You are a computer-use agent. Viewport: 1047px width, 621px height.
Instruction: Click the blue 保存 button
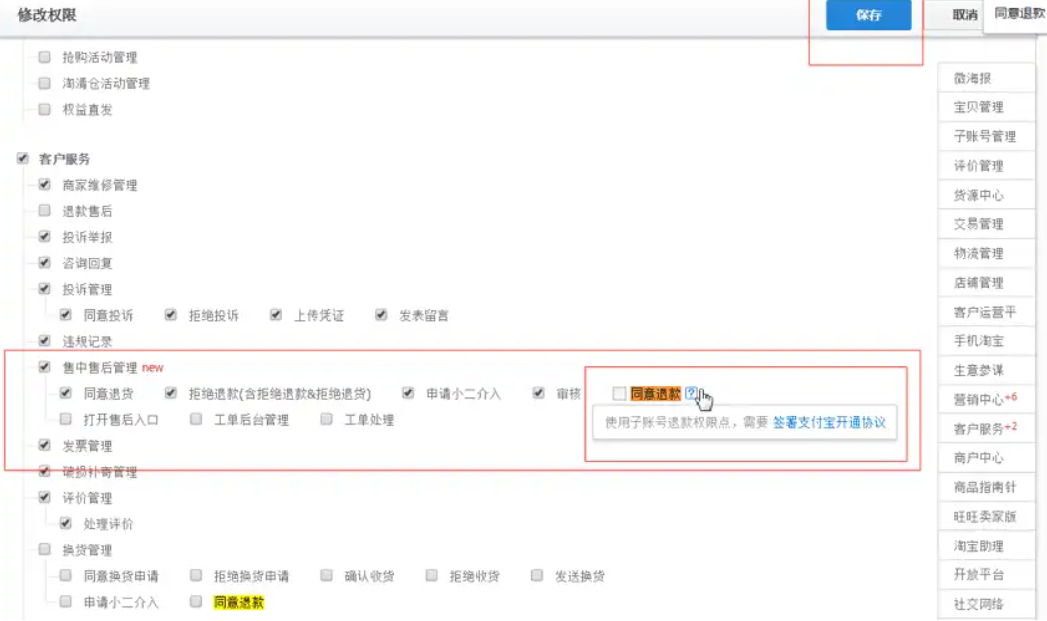[868, 15]
